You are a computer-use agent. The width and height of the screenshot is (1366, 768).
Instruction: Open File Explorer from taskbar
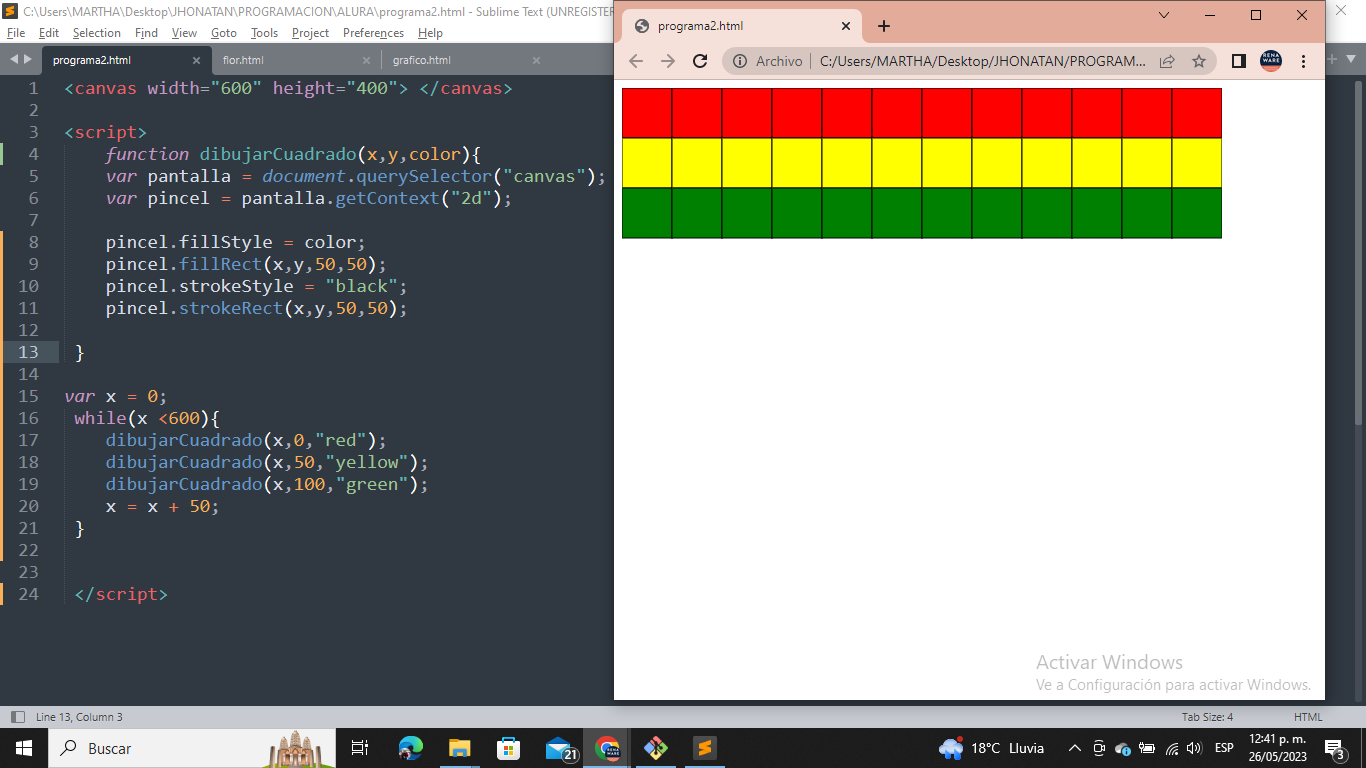(459, 748)
